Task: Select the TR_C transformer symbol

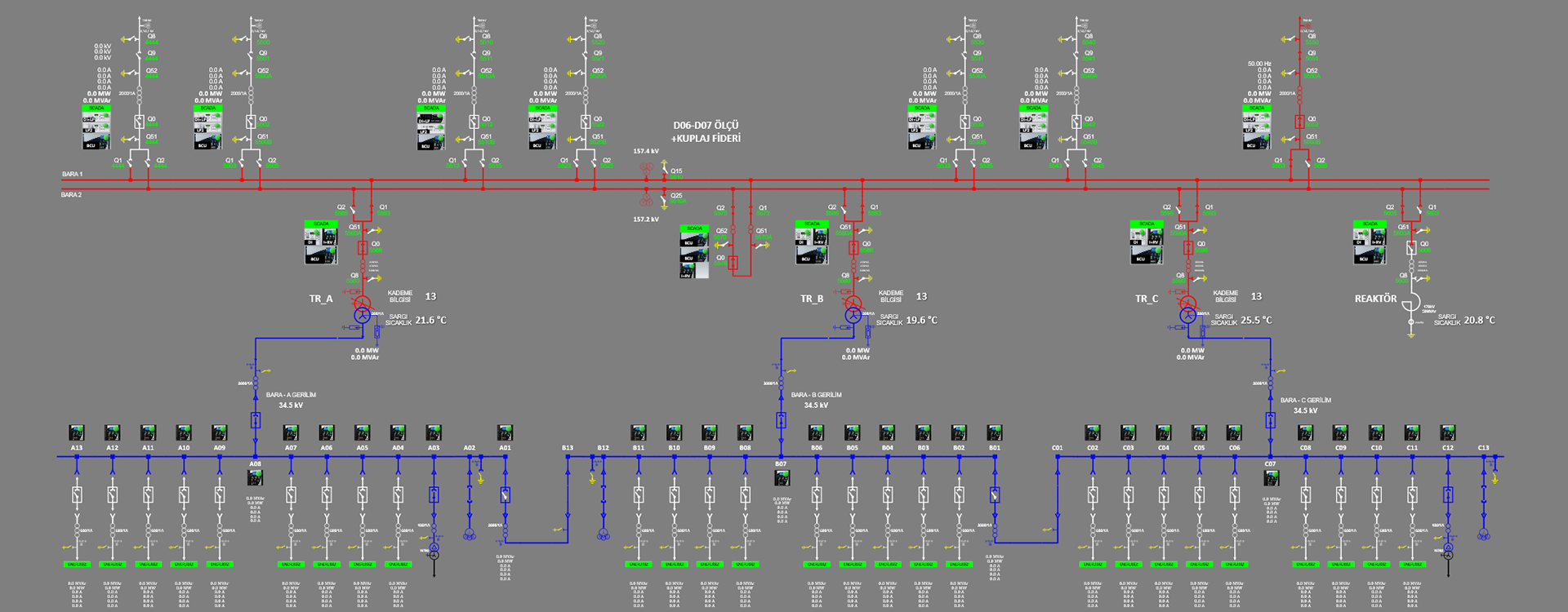Action: click(x=1188, y=310)
